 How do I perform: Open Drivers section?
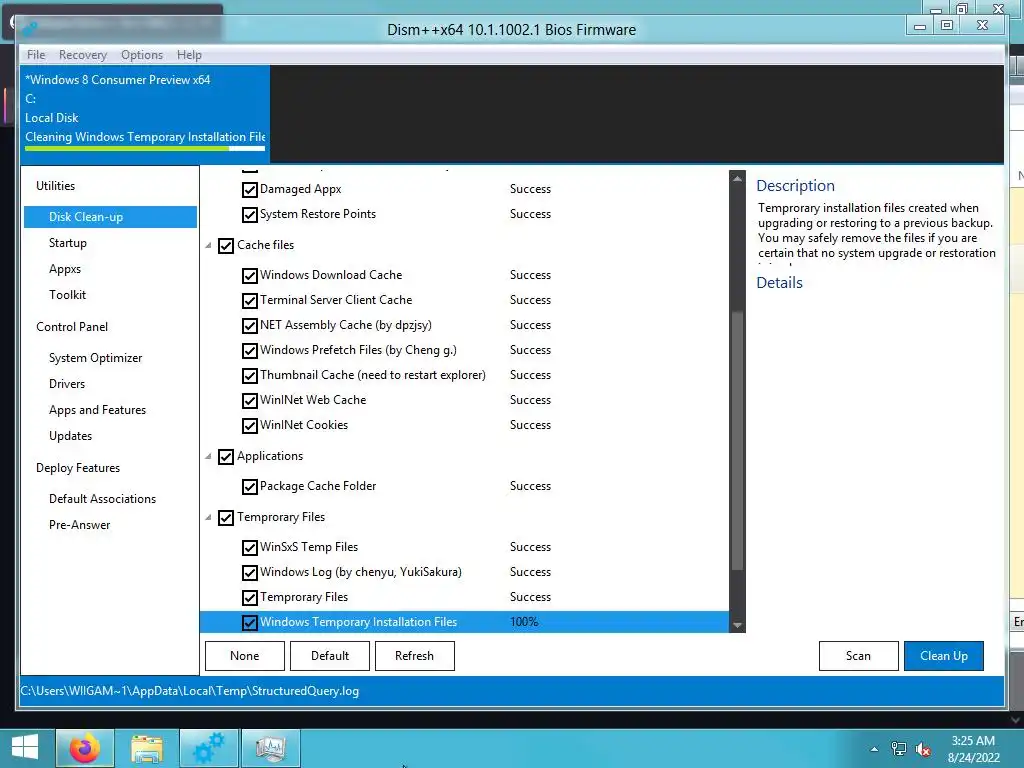(67, 384)
